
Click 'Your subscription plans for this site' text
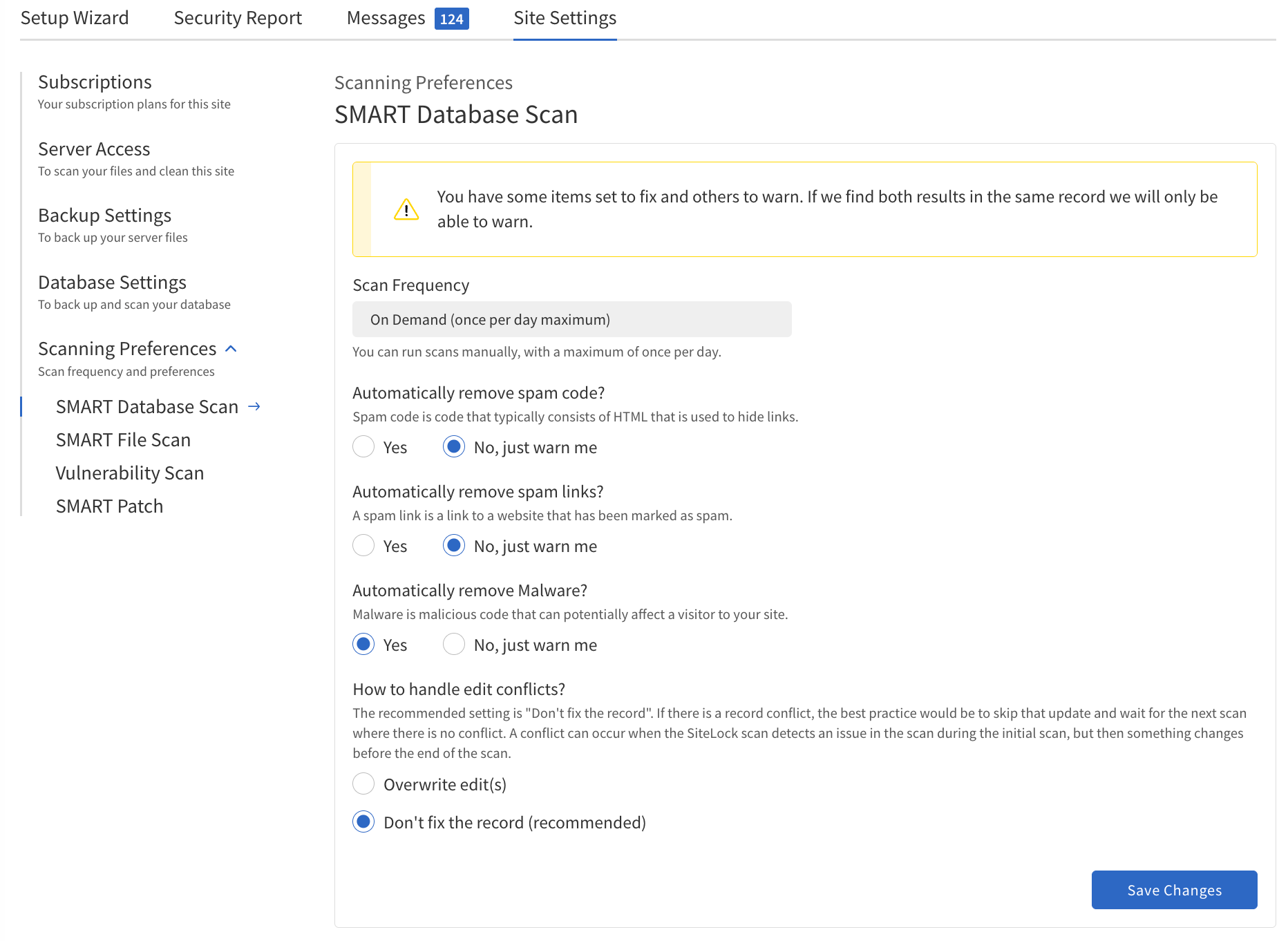134,104
